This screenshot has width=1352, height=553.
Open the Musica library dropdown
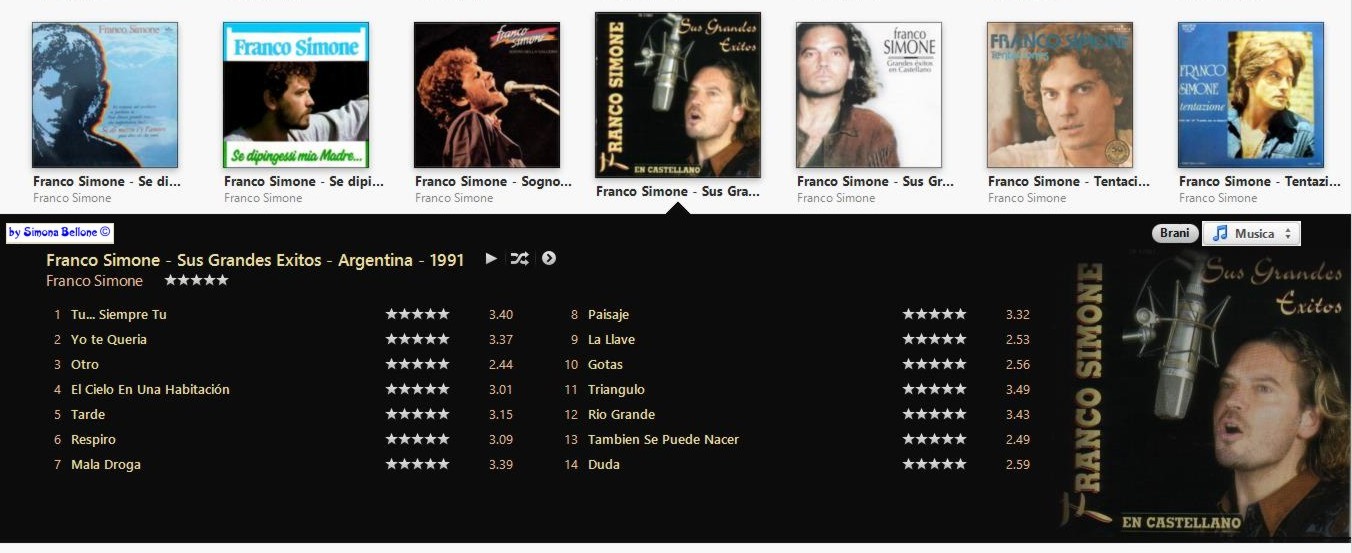coord(1251,233)
